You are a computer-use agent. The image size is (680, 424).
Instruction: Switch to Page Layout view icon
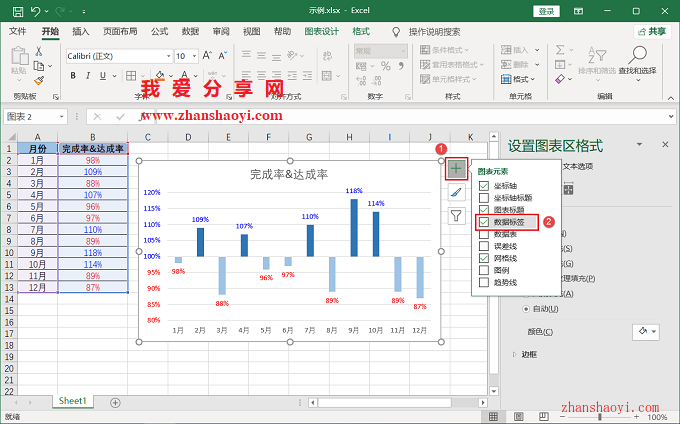coord(519,417)
